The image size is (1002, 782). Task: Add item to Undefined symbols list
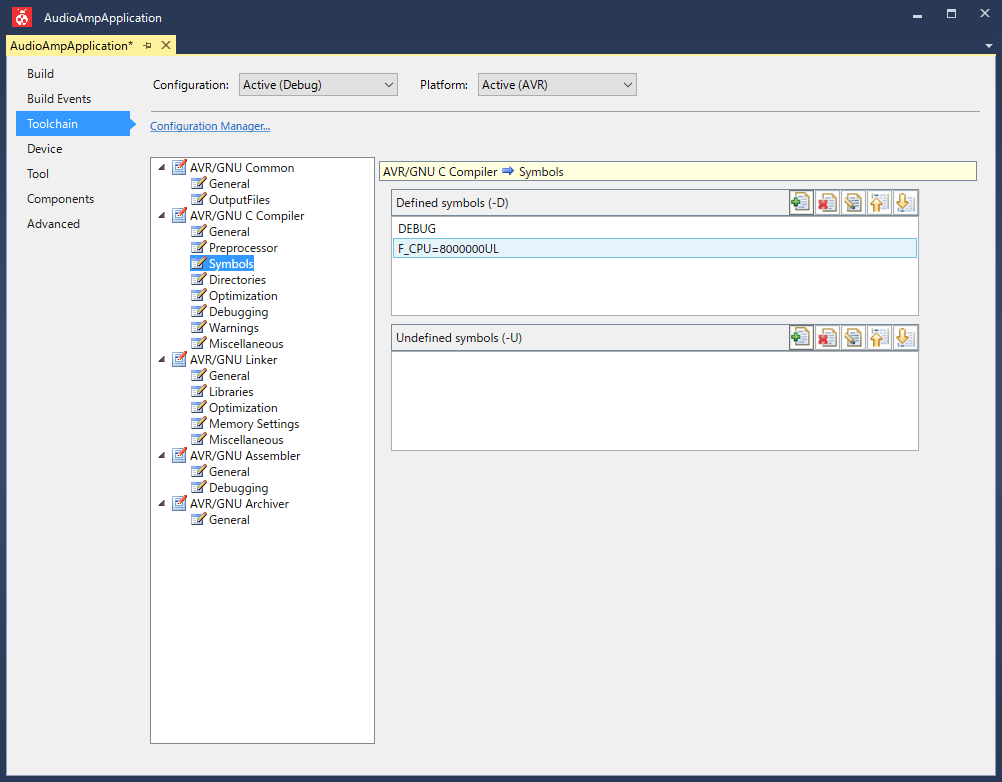pos(801,337)
